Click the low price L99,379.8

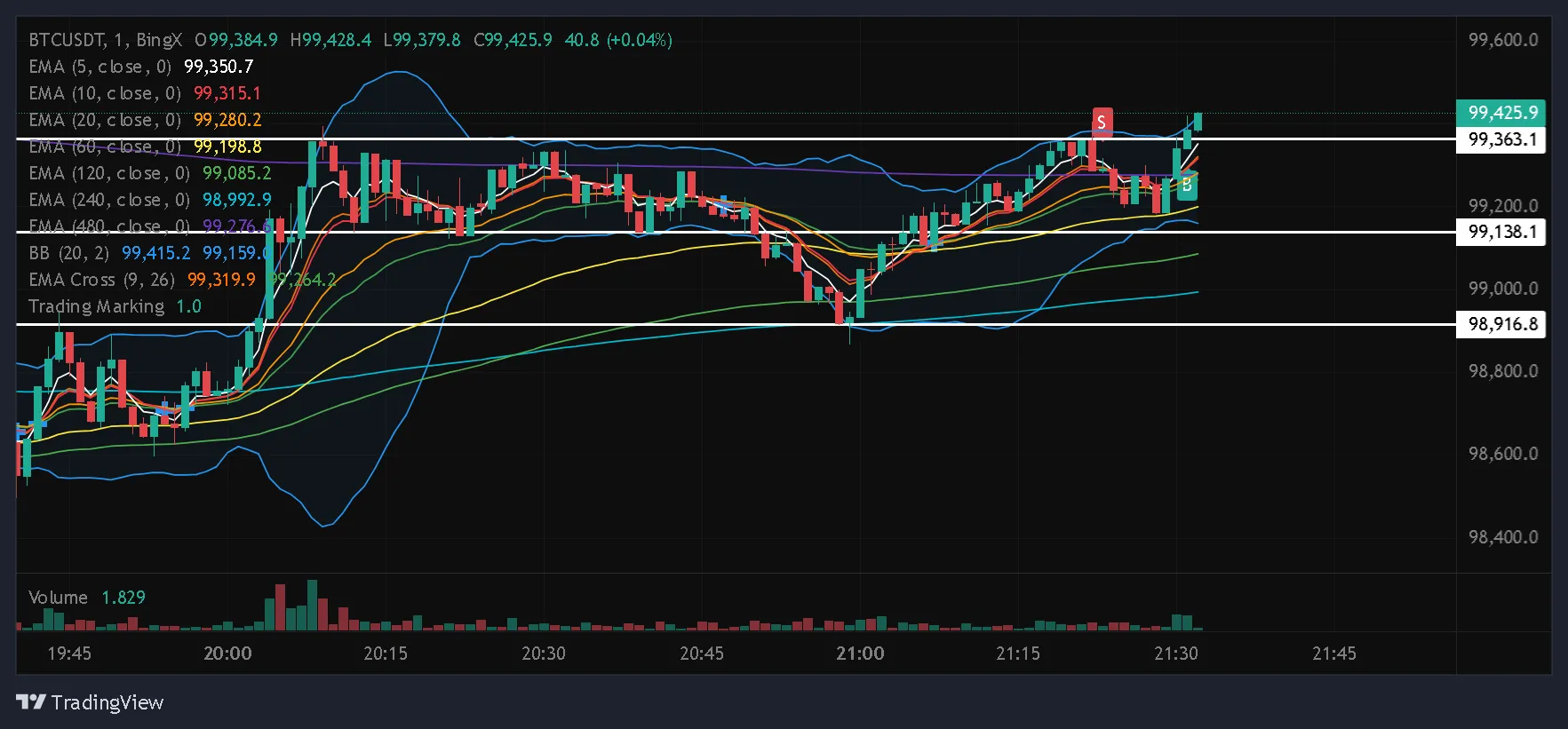coord(422,40)
